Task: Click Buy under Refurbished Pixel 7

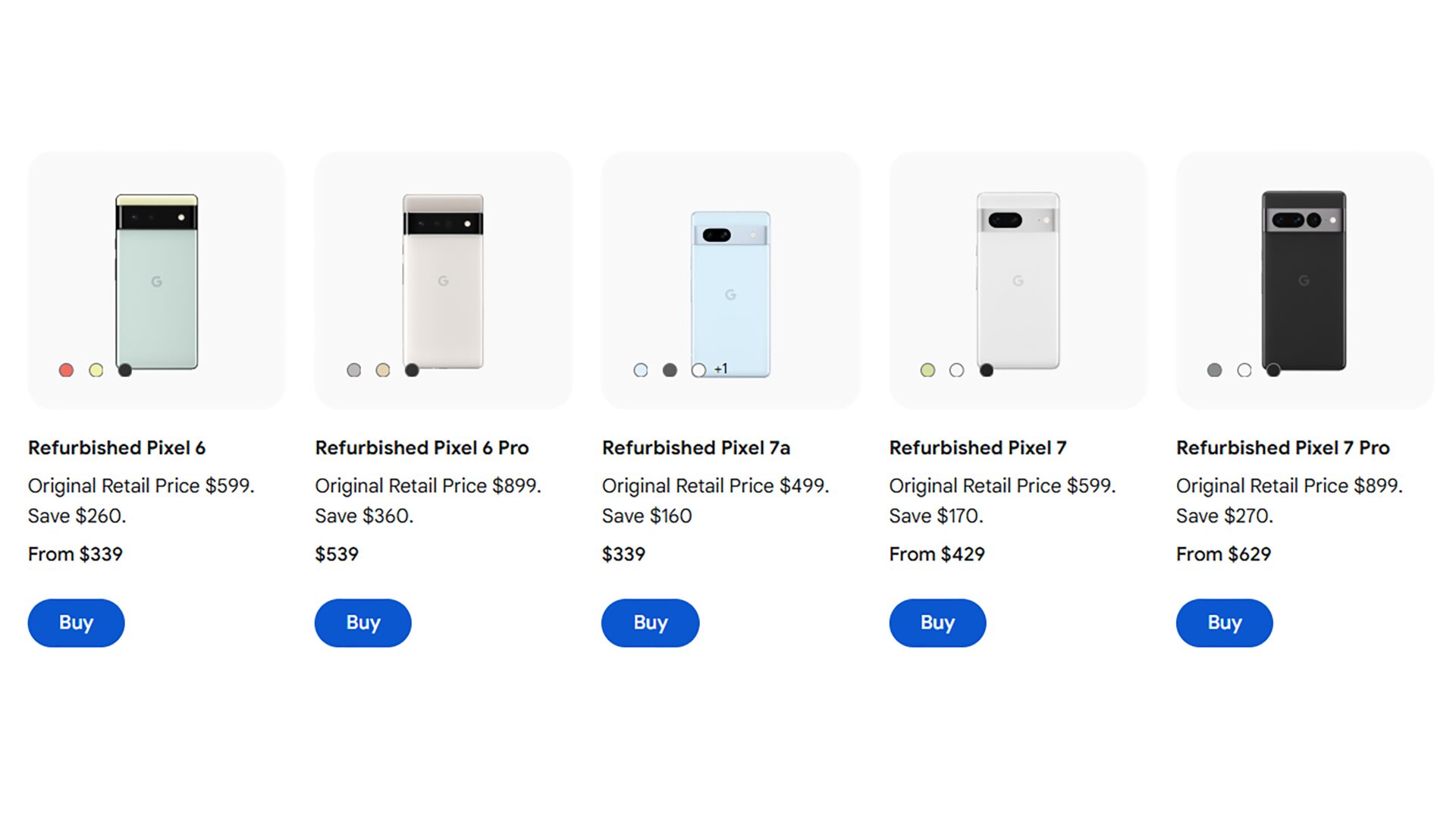Action: 938,623
